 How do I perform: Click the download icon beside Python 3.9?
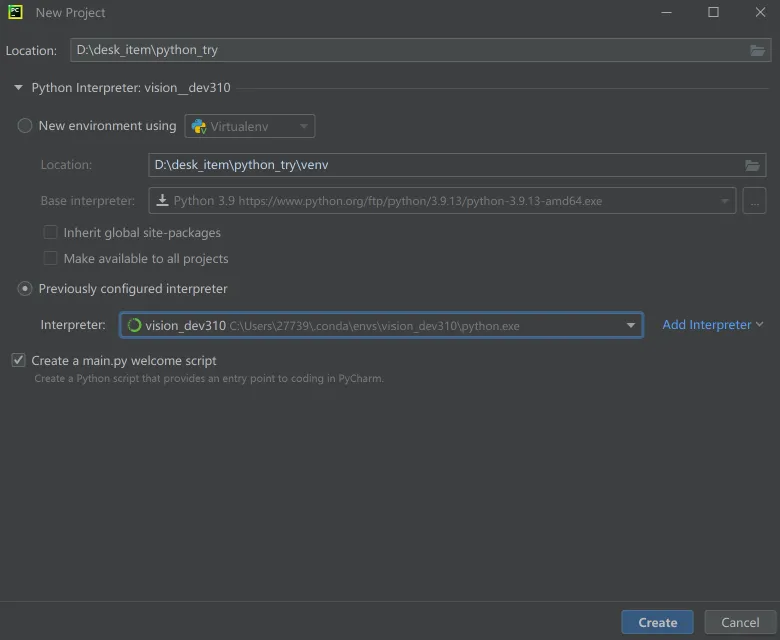coord(162,200)
